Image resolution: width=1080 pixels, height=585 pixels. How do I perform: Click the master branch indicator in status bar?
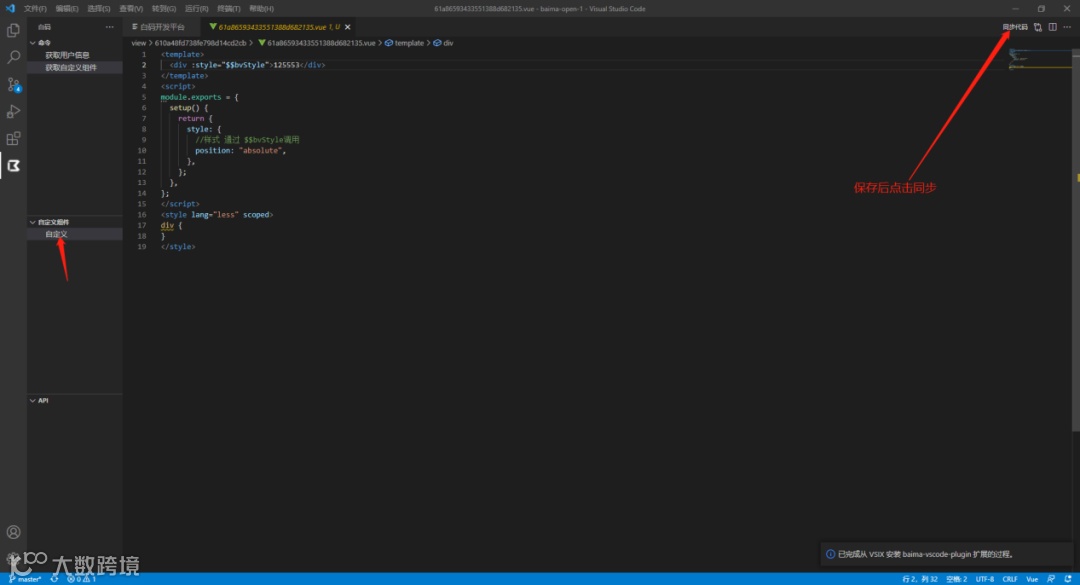(25, 579)
